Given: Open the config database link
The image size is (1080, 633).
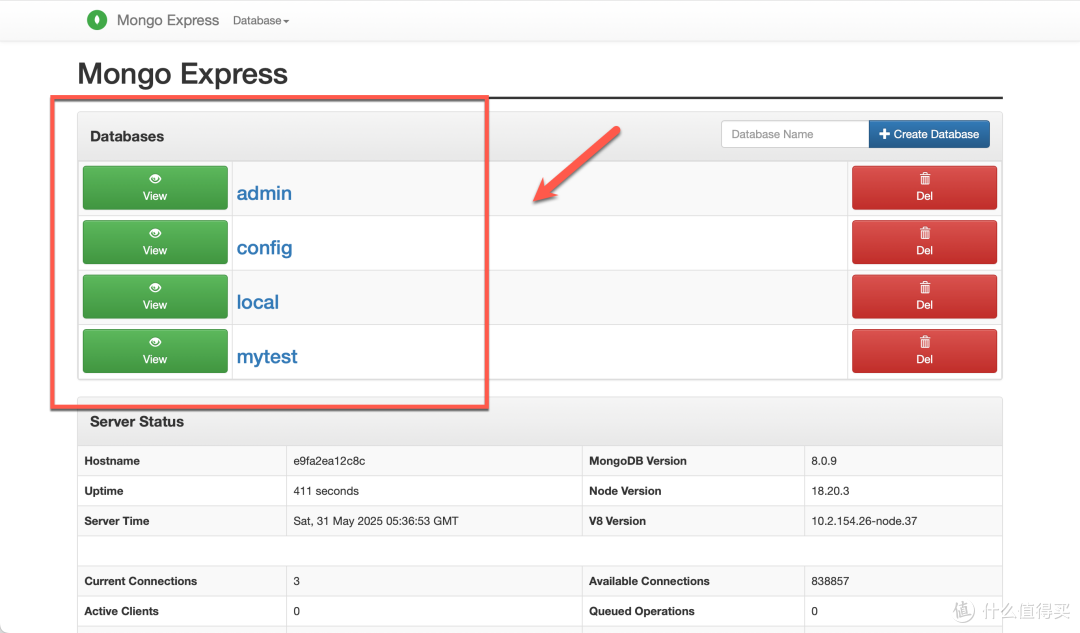Looking at the screenshot, I should pyautogui.click(x=264, y=248).
